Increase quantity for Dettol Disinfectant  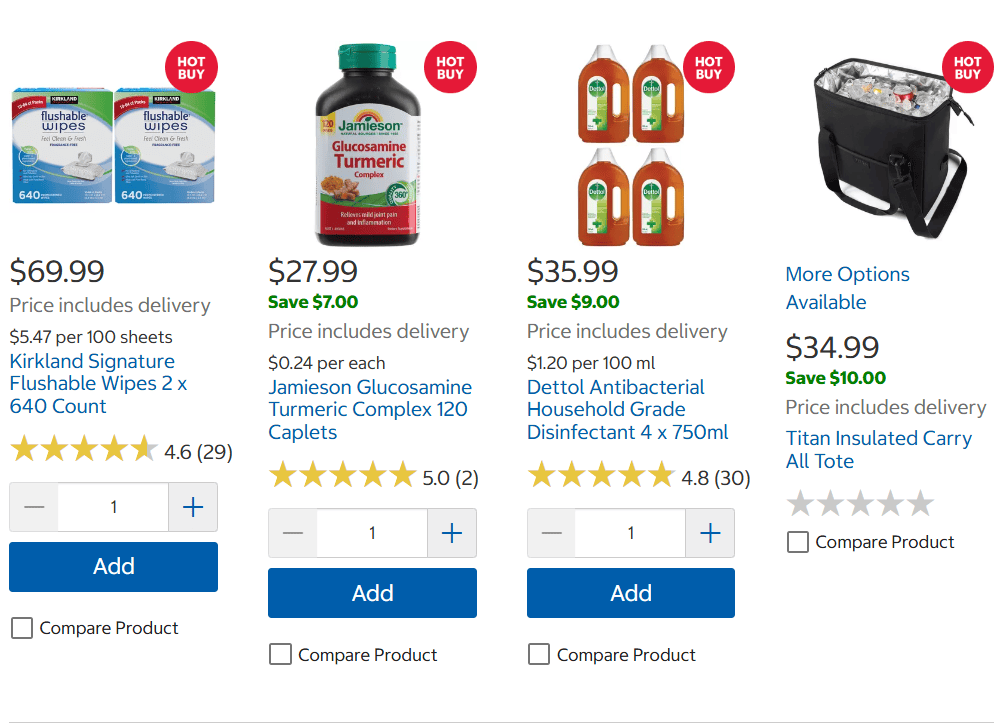tap(710, 533)
